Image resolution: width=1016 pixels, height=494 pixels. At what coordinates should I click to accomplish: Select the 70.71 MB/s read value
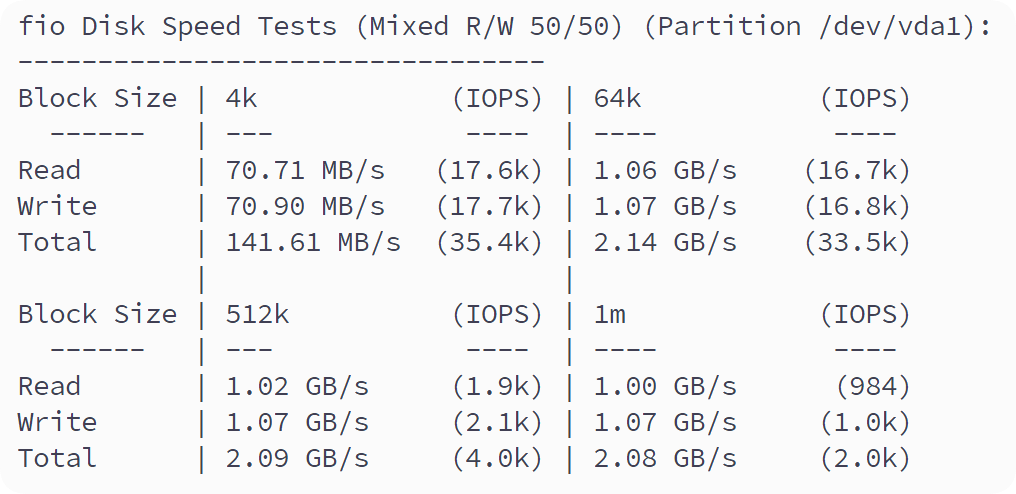[x=305, y=170]
